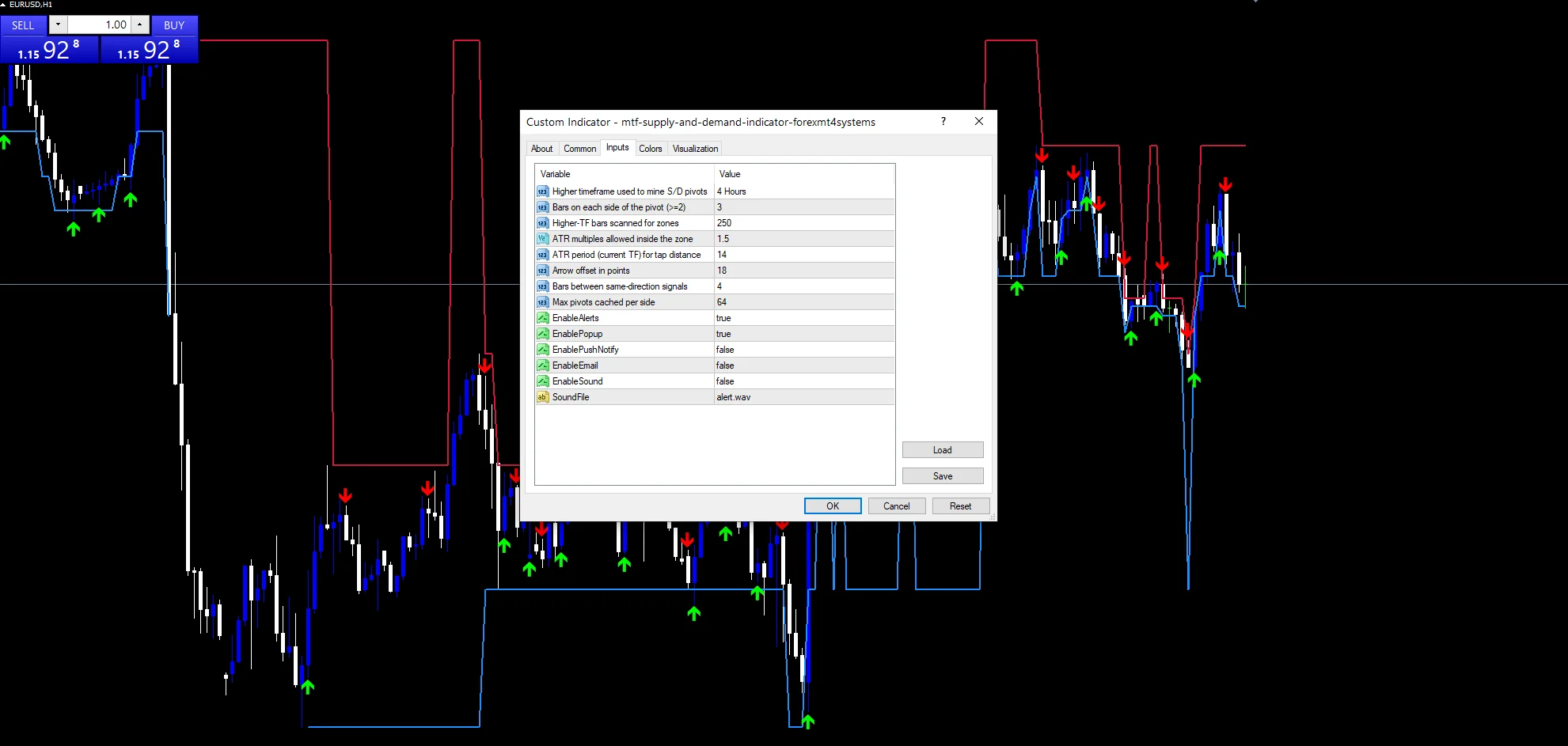The width and height of the screenshot is (1568, 746).
Task: Edit the arrow offset value 18
Action: pos(804,271)
